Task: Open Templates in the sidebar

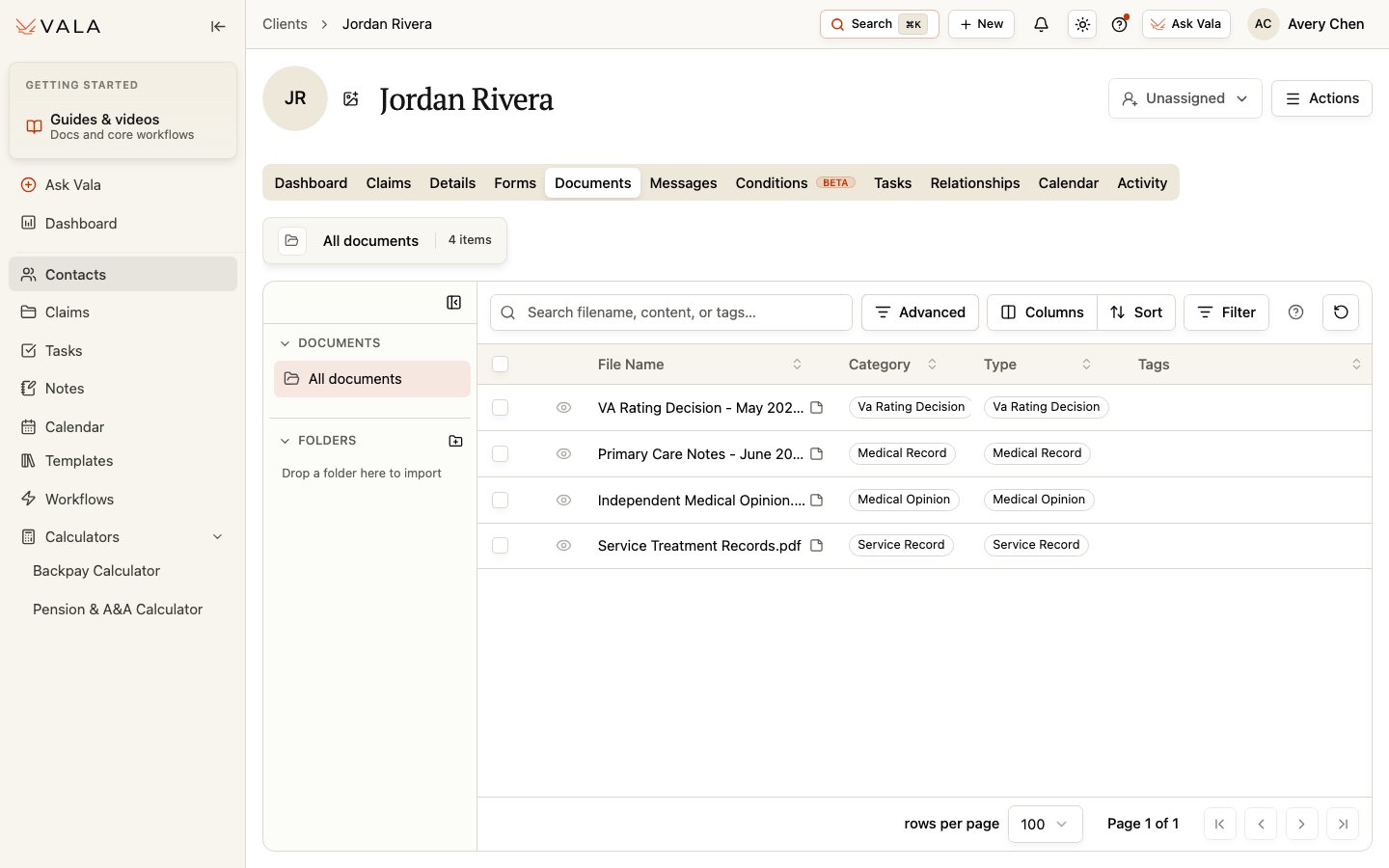Action: pos(123,461)
